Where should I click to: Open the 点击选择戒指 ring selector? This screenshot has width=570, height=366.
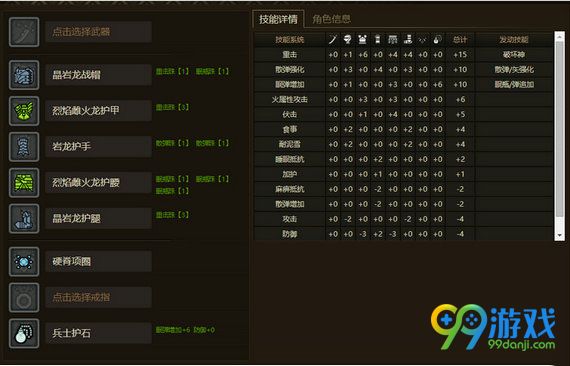tap(99, 298)
